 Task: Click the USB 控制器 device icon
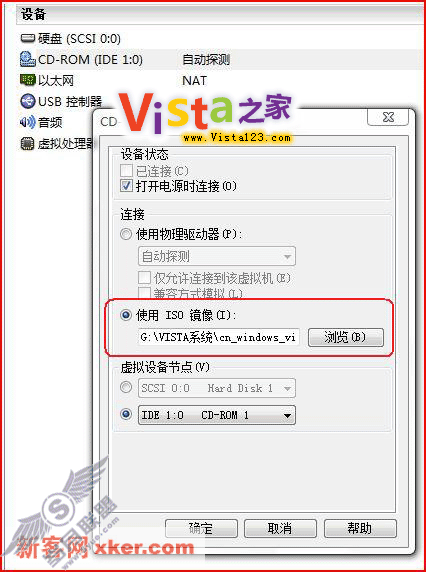point(28,101)
